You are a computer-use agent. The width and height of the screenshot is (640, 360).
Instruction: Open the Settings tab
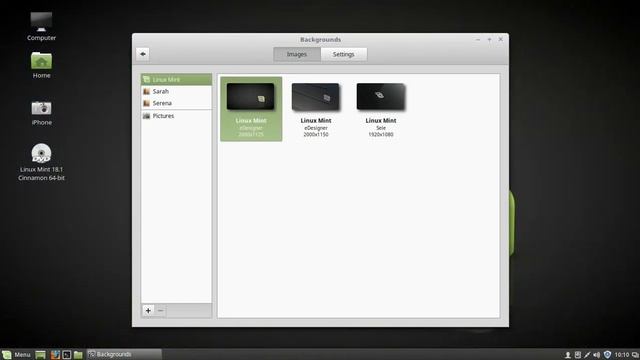coord(344,54)
